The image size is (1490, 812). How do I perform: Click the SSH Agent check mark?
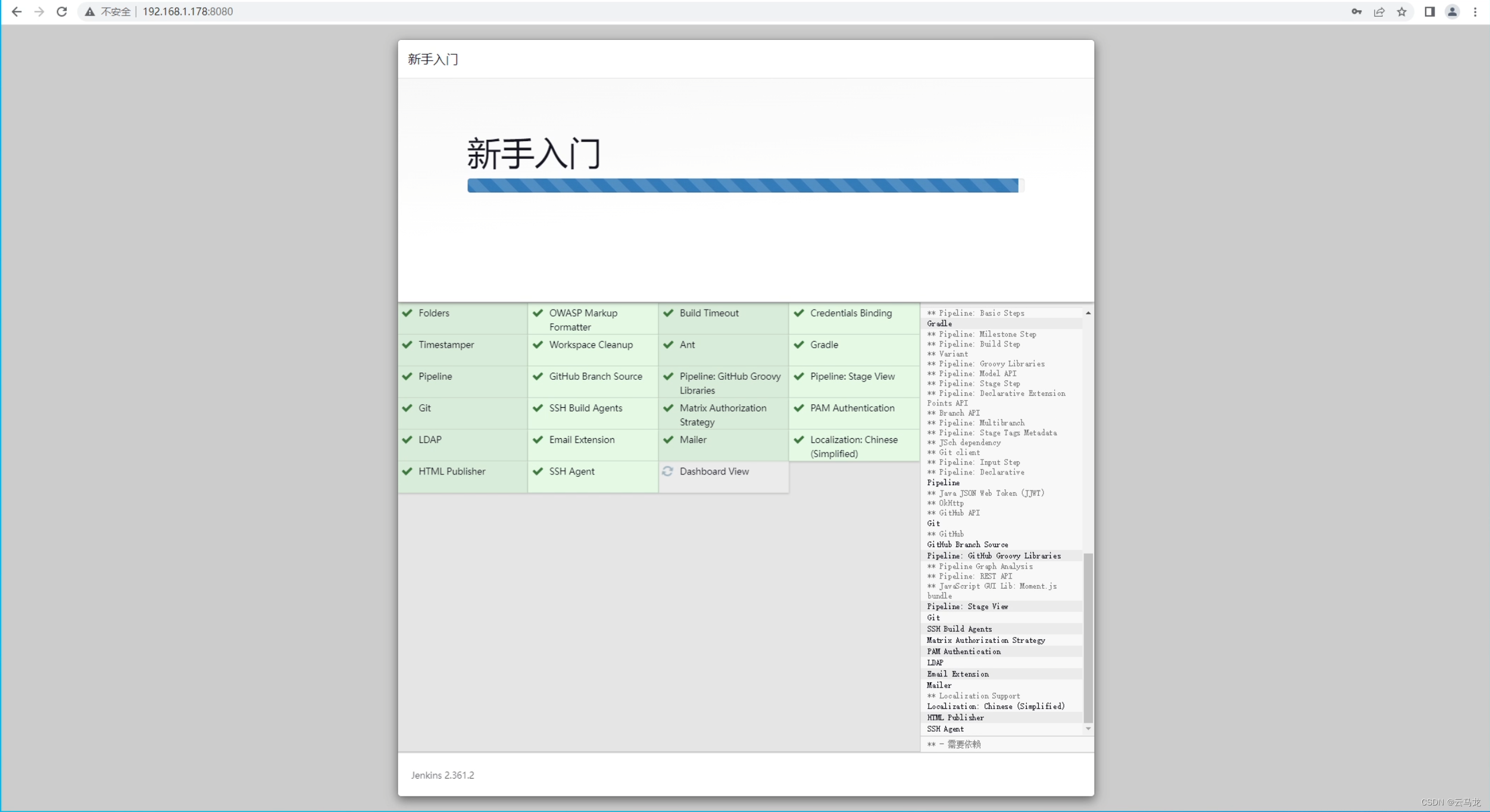coord(538,471)
